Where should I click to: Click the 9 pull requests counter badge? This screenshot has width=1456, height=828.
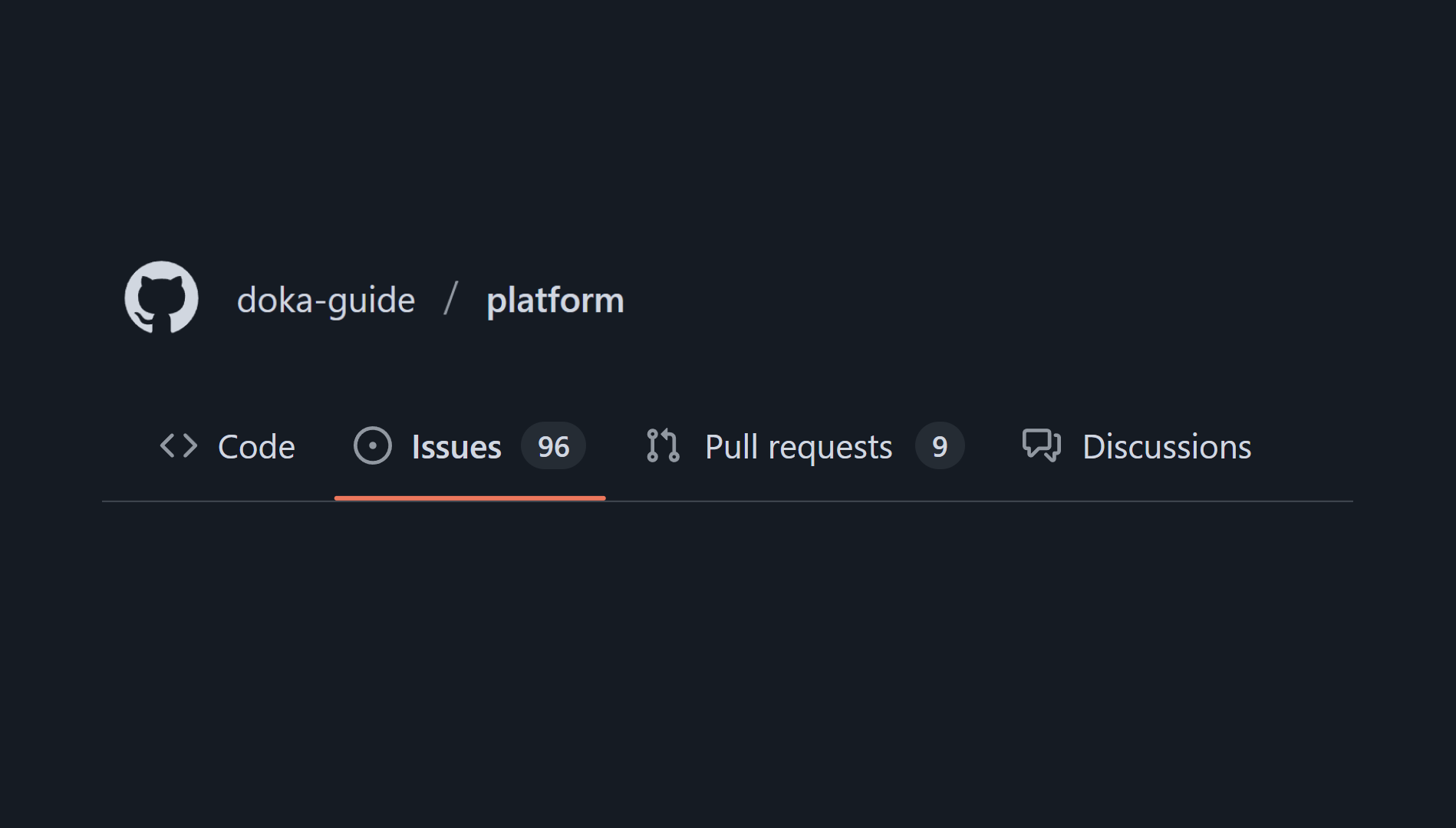click(940, 446)
